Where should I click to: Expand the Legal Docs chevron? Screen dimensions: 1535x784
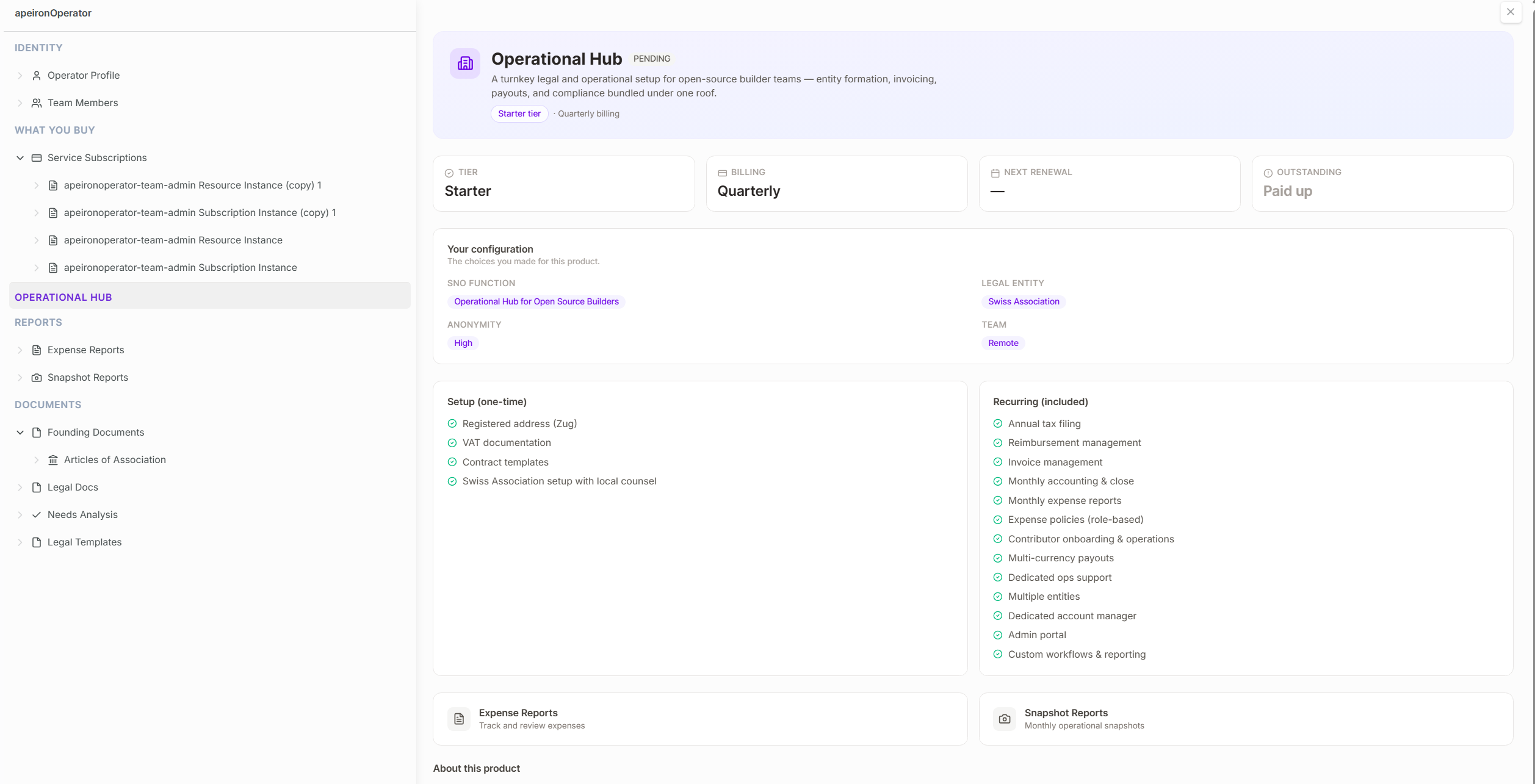[x=20, y=487]
